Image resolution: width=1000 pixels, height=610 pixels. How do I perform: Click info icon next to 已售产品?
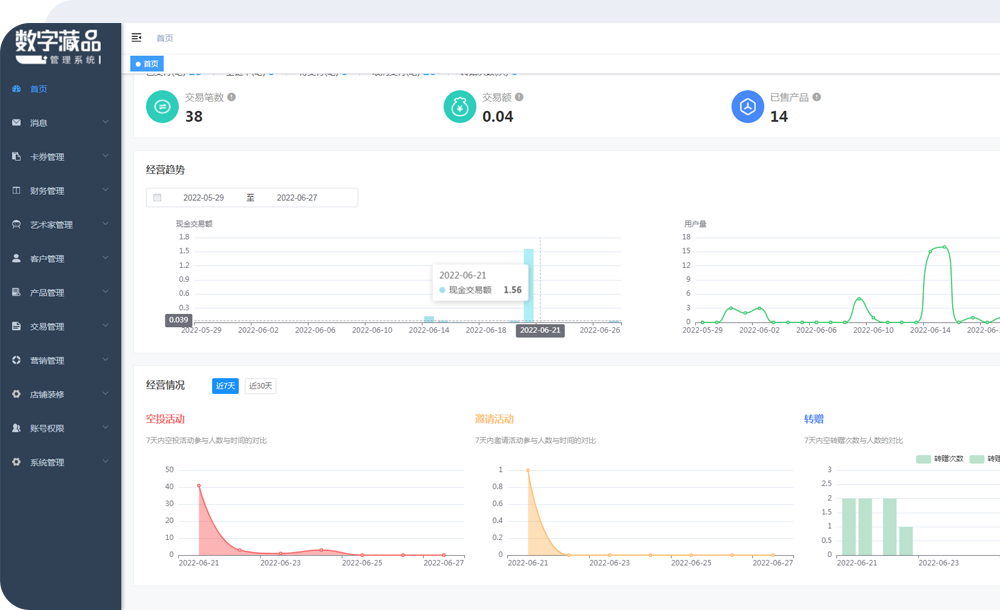click(816, 97)
